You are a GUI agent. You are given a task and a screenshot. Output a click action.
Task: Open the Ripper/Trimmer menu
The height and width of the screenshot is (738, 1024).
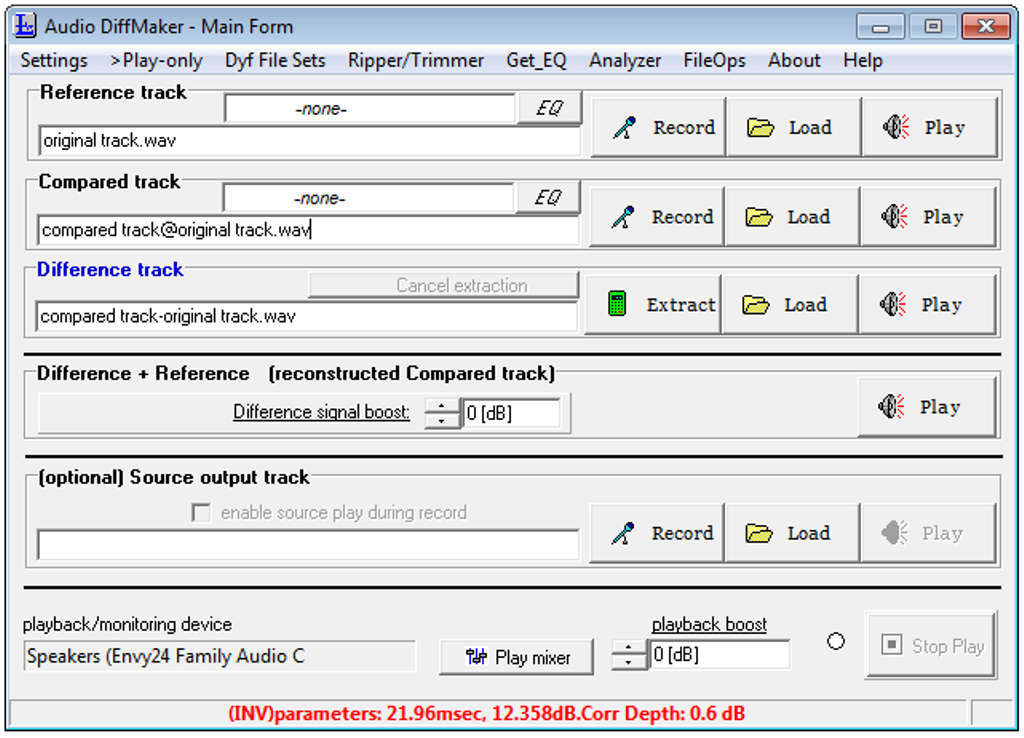point(416,60)
